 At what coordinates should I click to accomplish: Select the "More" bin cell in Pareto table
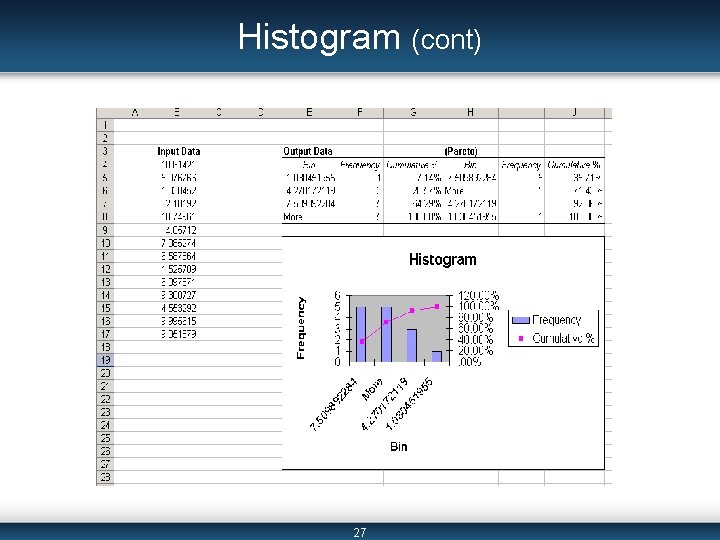point(454,191)
